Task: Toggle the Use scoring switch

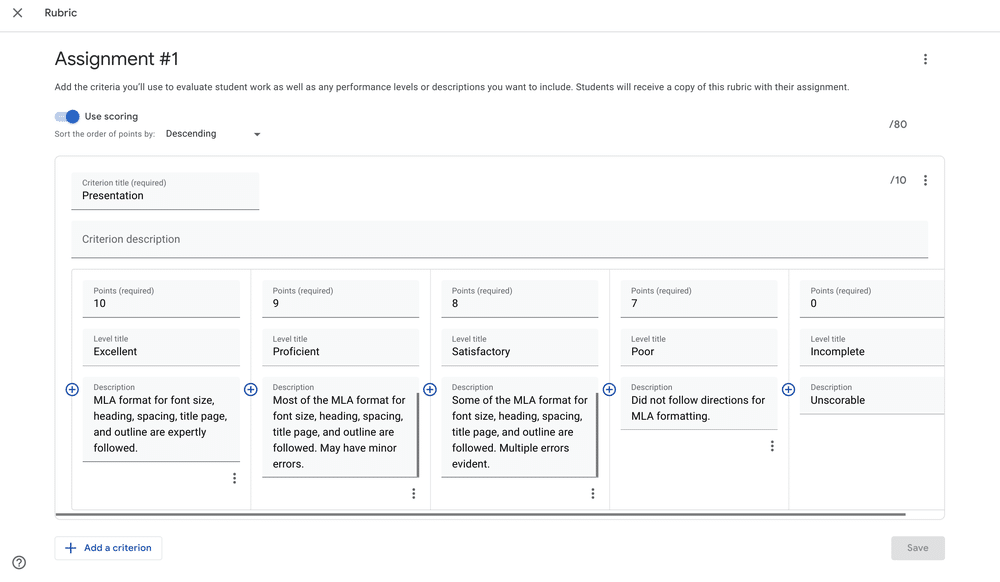Action: point(67,117)
